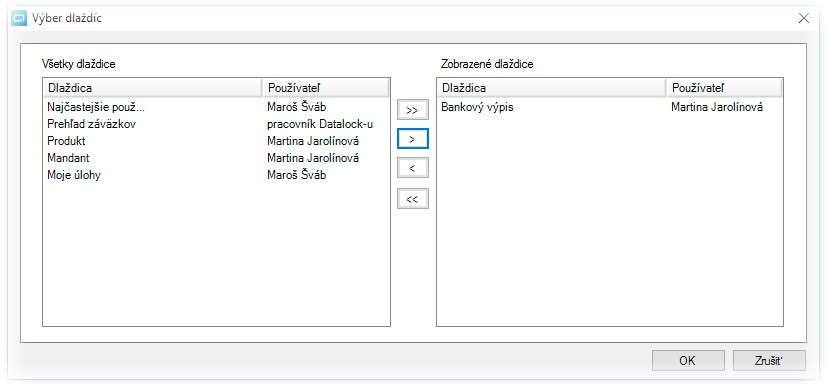Click the move selected right '>' button
Image resolution: width=827 pixels, height=387 pixels.
tap(412, 139)
